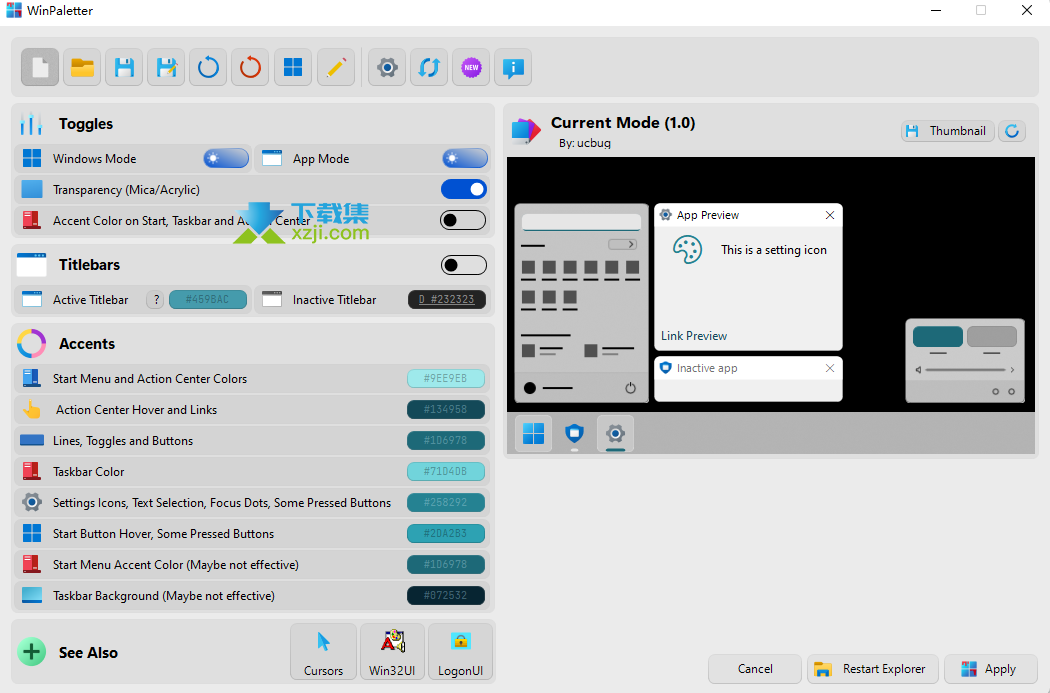Open the Cursors editor

click(323, 651)
